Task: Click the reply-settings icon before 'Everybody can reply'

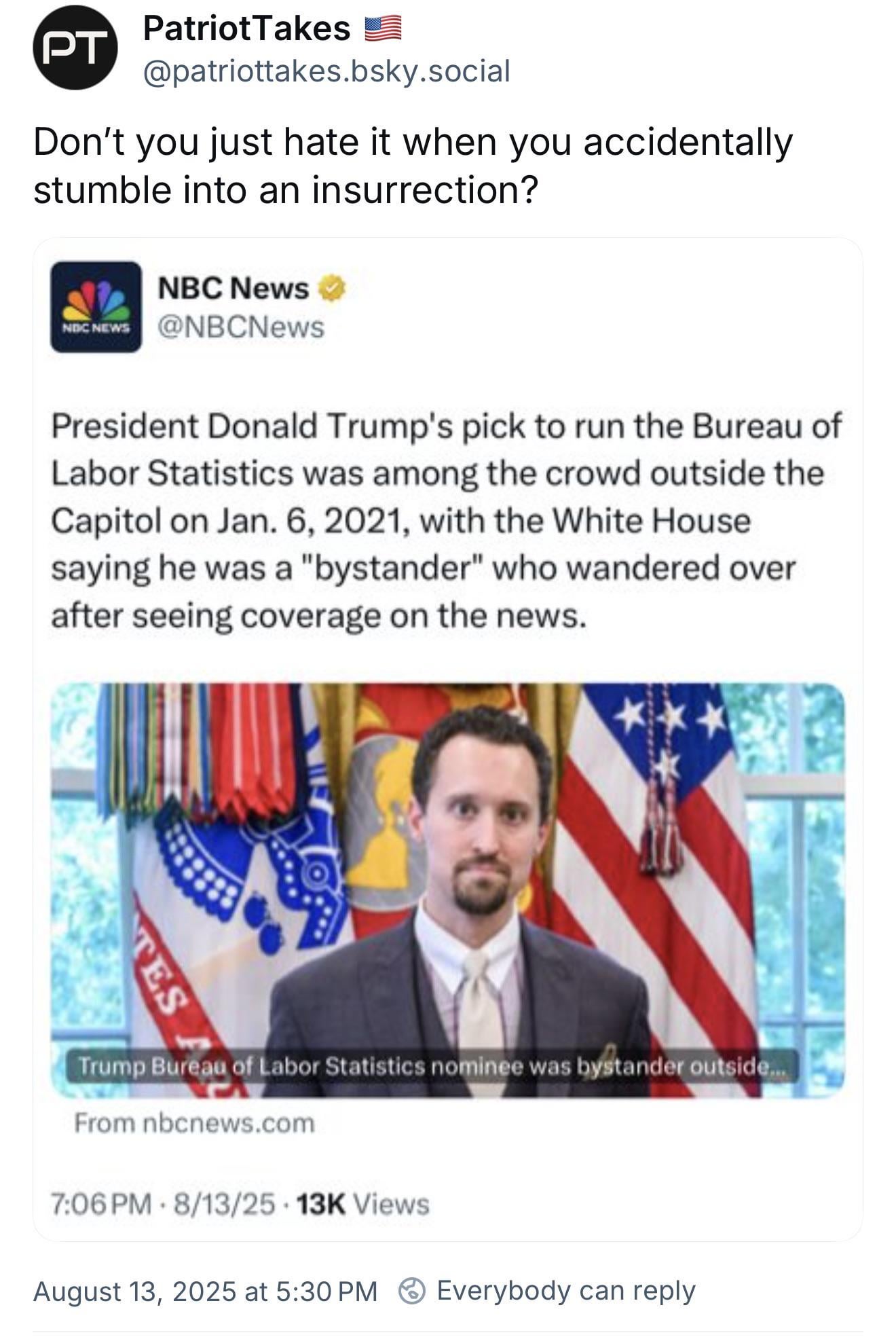Action: (x=411, y=1290)
